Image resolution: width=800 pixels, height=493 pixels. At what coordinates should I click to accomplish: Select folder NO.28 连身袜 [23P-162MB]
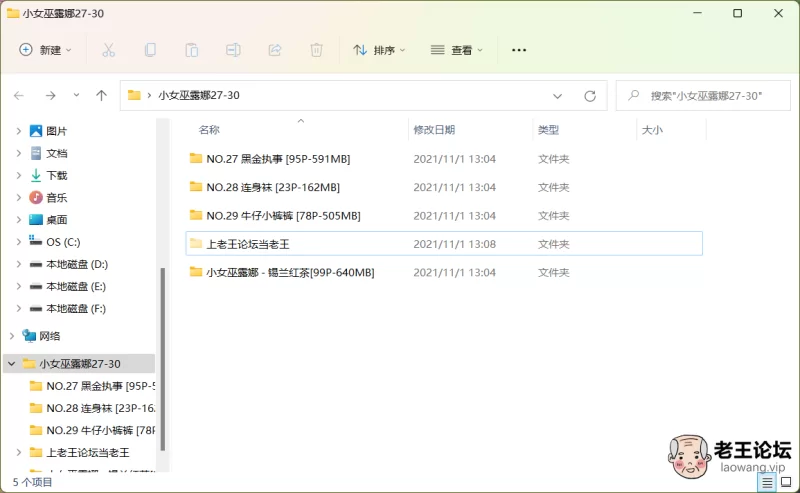point(444,187)
